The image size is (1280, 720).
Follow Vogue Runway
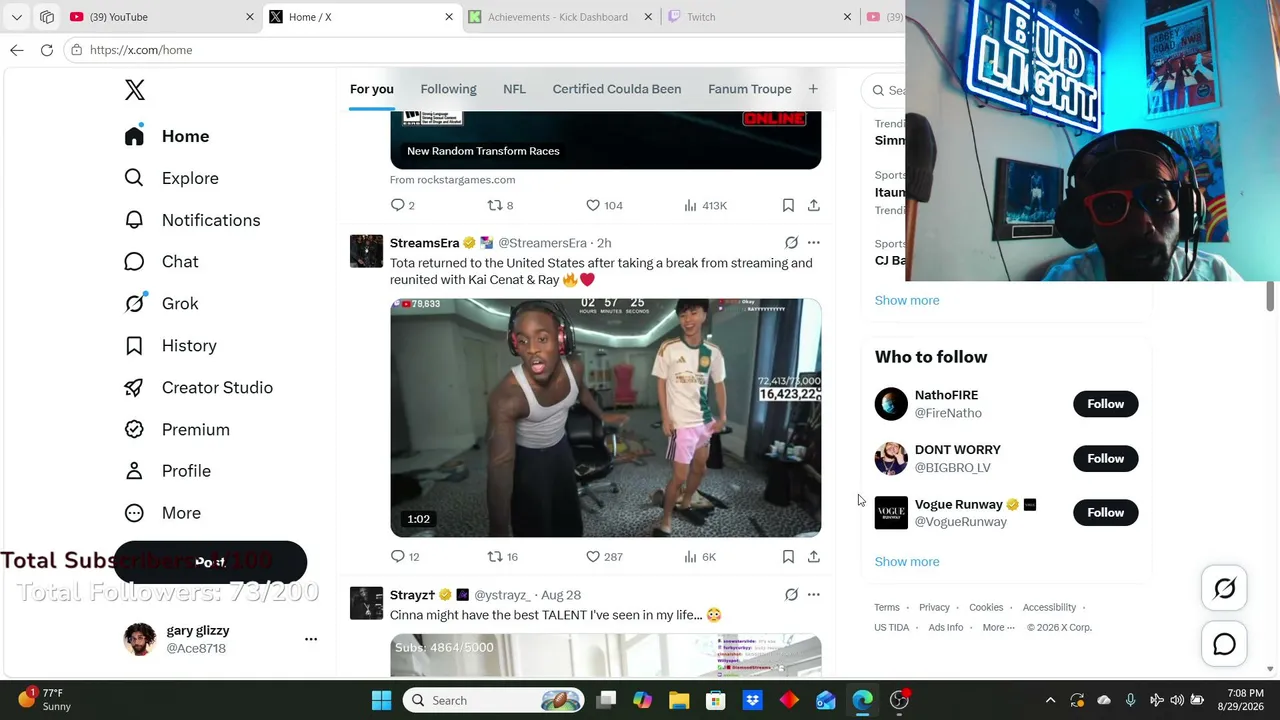pyautogui.click(x=1105, y=513)
